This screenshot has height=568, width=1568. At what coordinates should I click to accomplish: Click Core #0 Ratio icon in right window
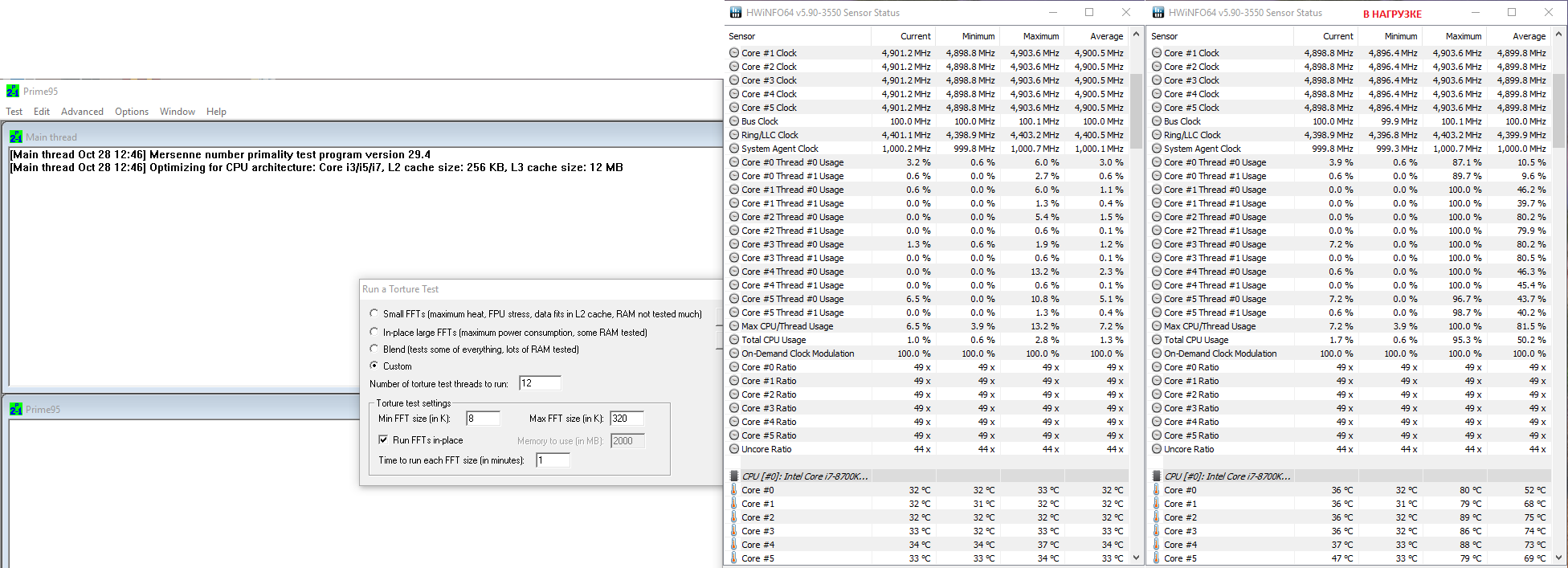point(1157,367)
